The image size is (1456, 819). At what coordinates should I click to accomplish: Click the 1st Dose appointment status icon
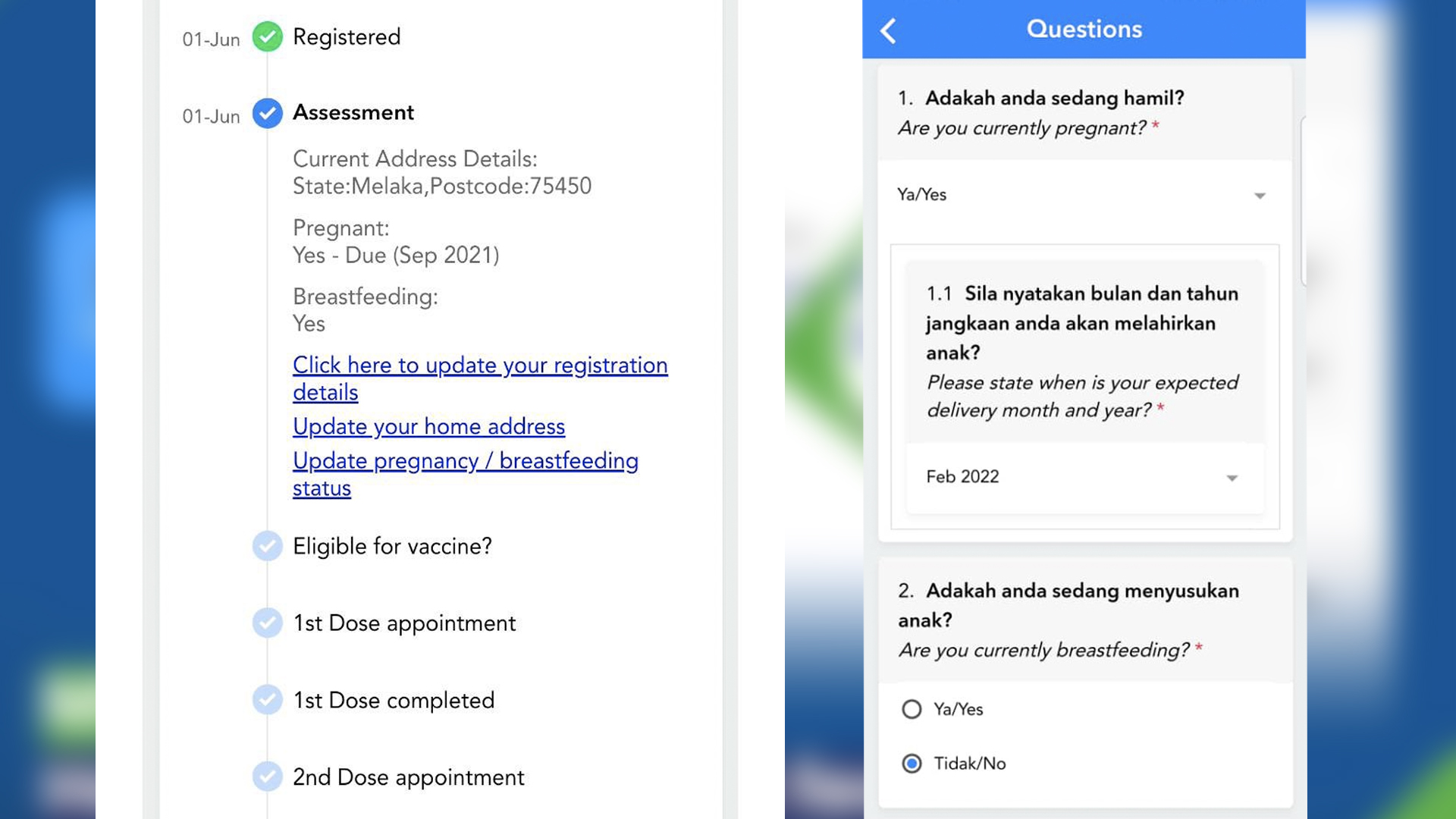(267, 623)
